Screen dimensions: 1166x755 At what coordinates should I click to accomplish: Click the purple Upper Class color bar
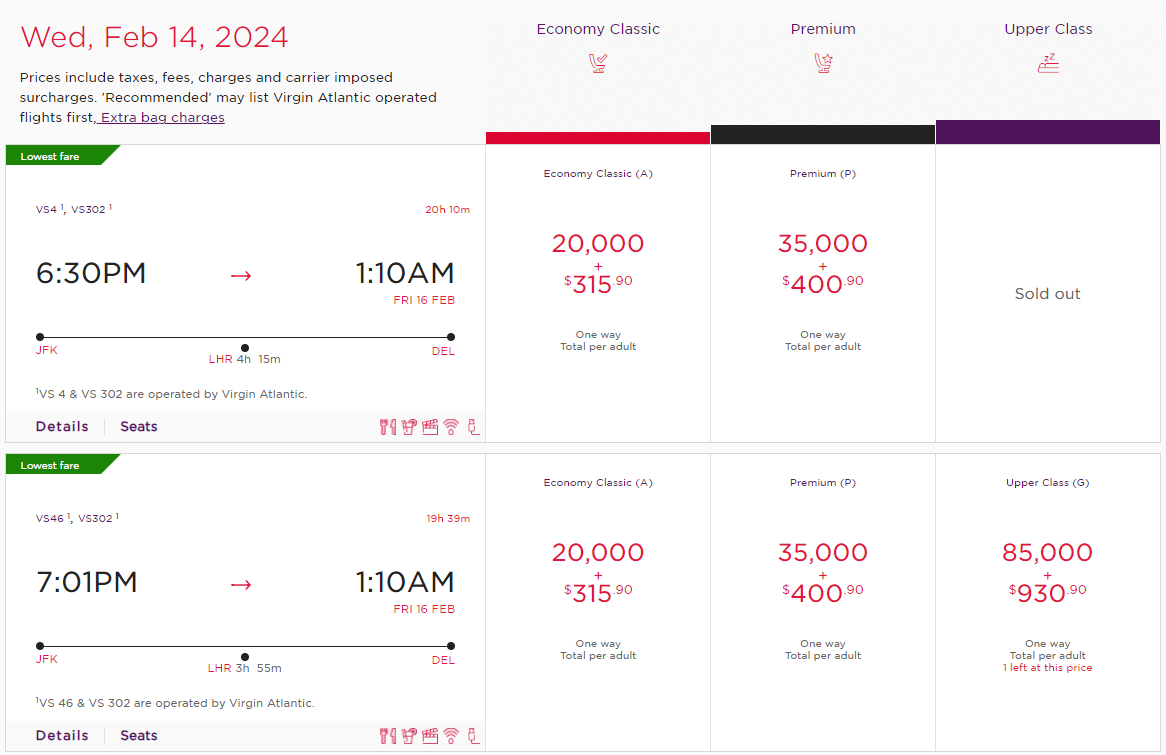tap(1048, 132)
